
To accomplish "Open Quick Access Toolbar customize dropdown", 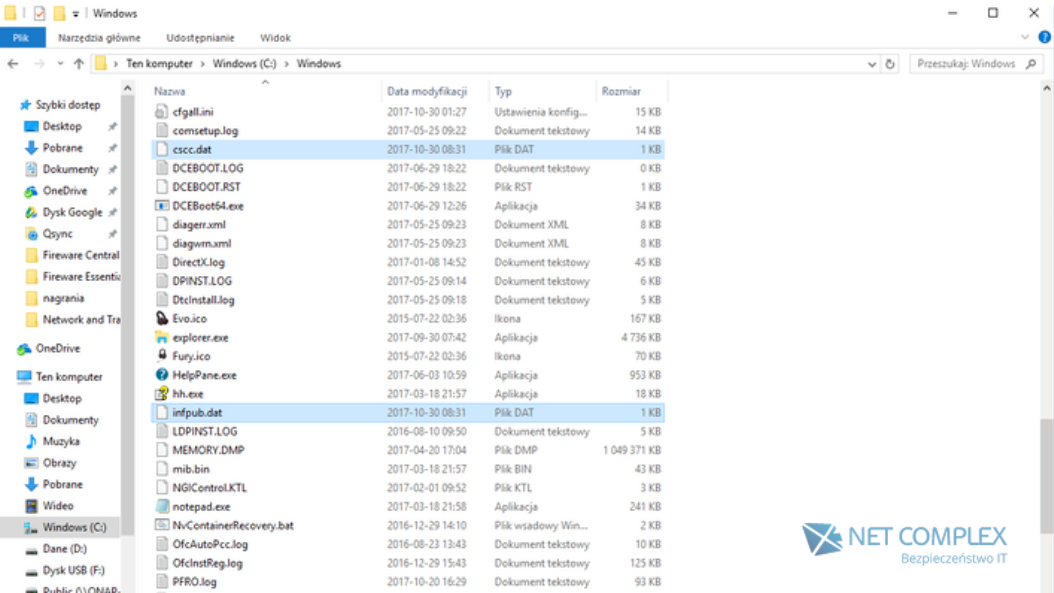I will coord(75,13).
